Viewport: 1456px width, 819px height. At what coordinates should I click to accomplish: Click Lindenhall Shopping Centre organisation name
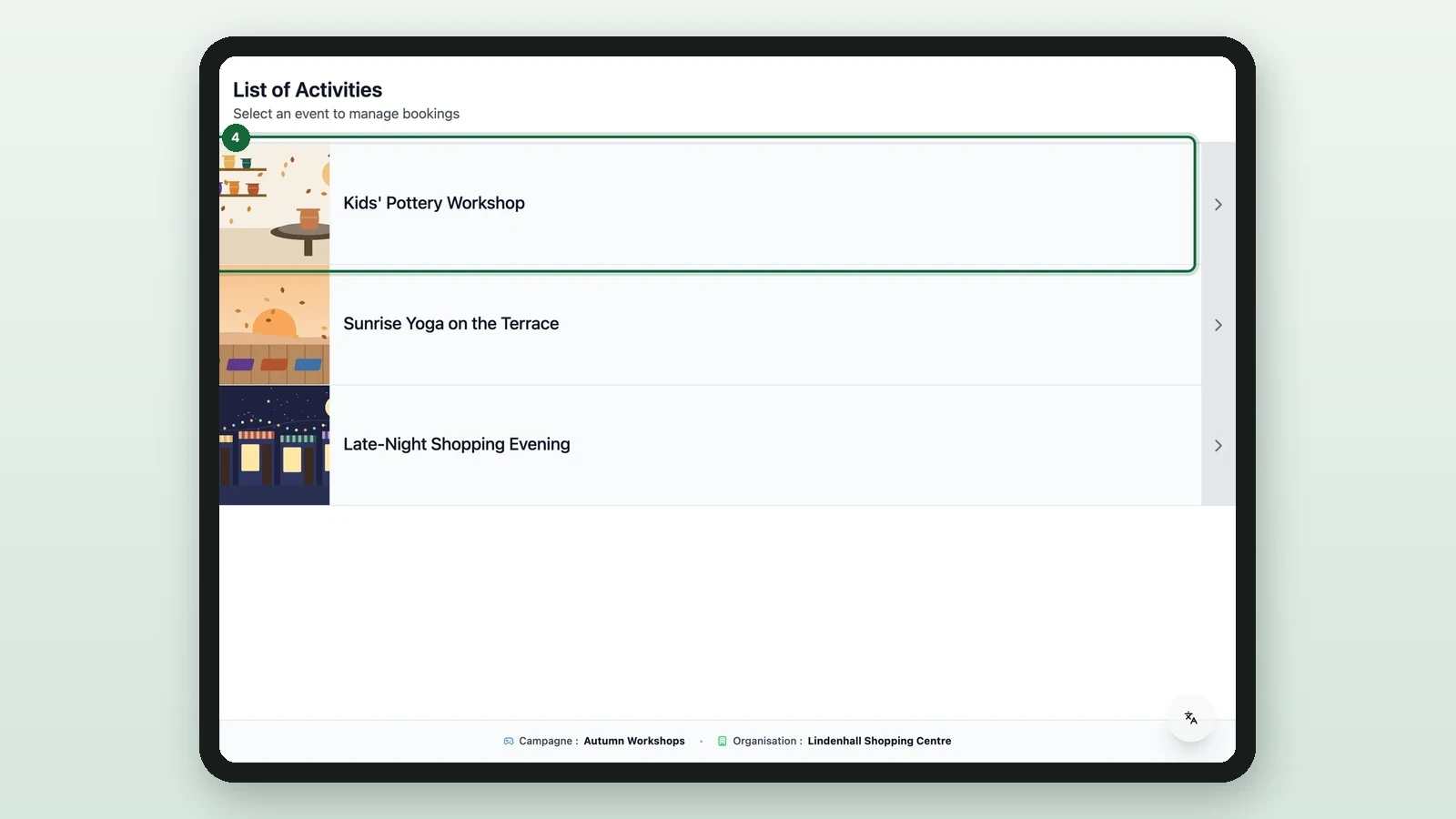point(879,742)
